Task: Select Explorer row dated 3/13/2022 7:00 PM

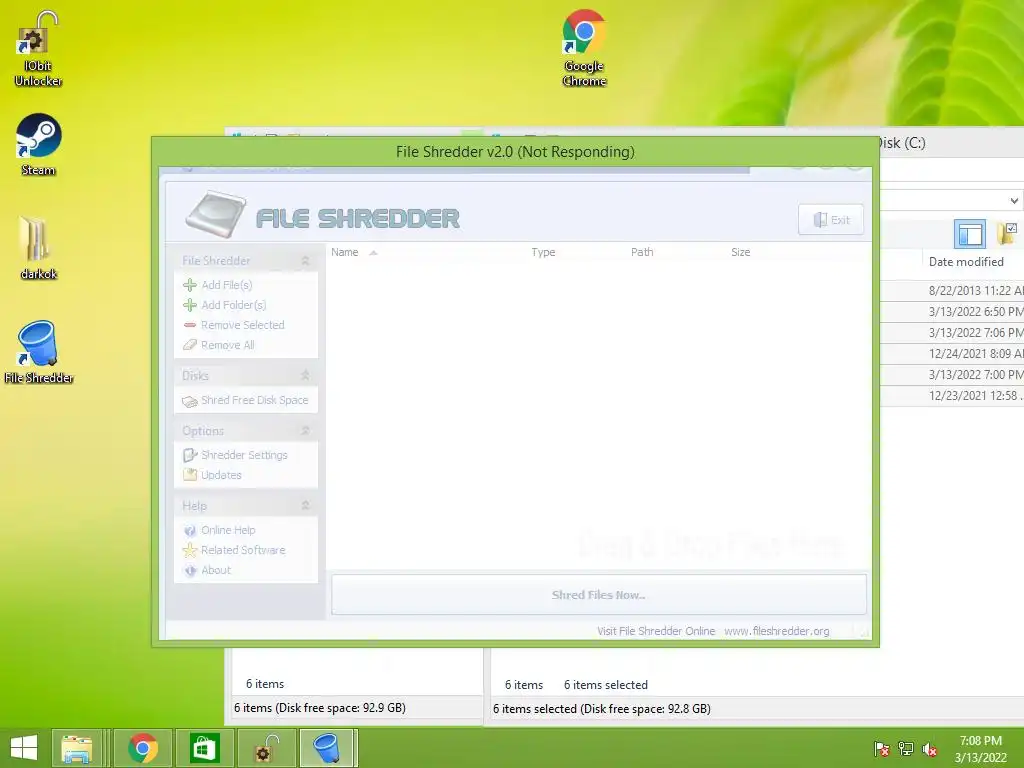Action: (x=952, y=374)
